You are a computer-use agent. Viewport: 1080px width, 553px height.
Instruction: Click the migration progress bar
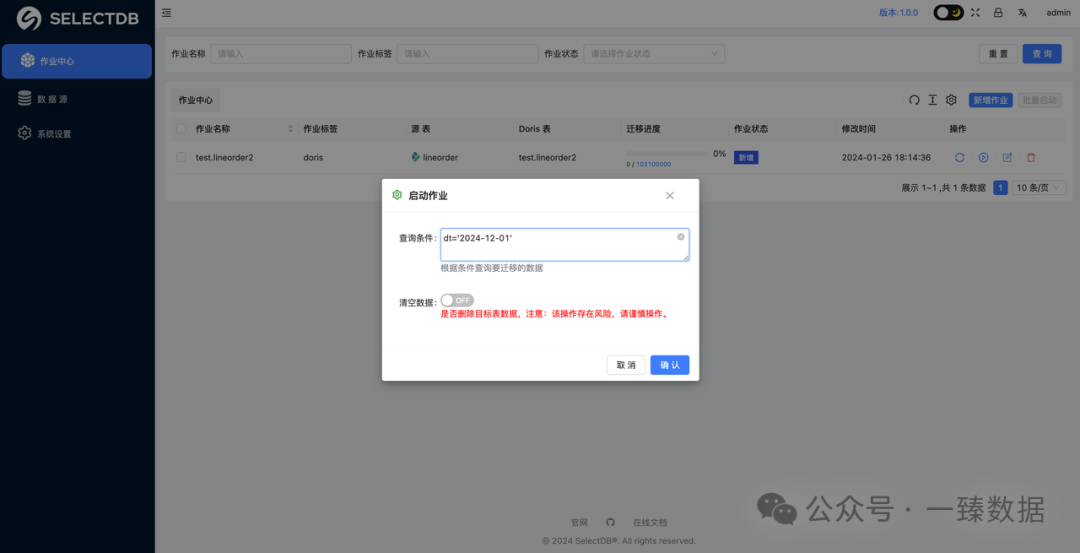pyautogui.click(x=667, y=154)
